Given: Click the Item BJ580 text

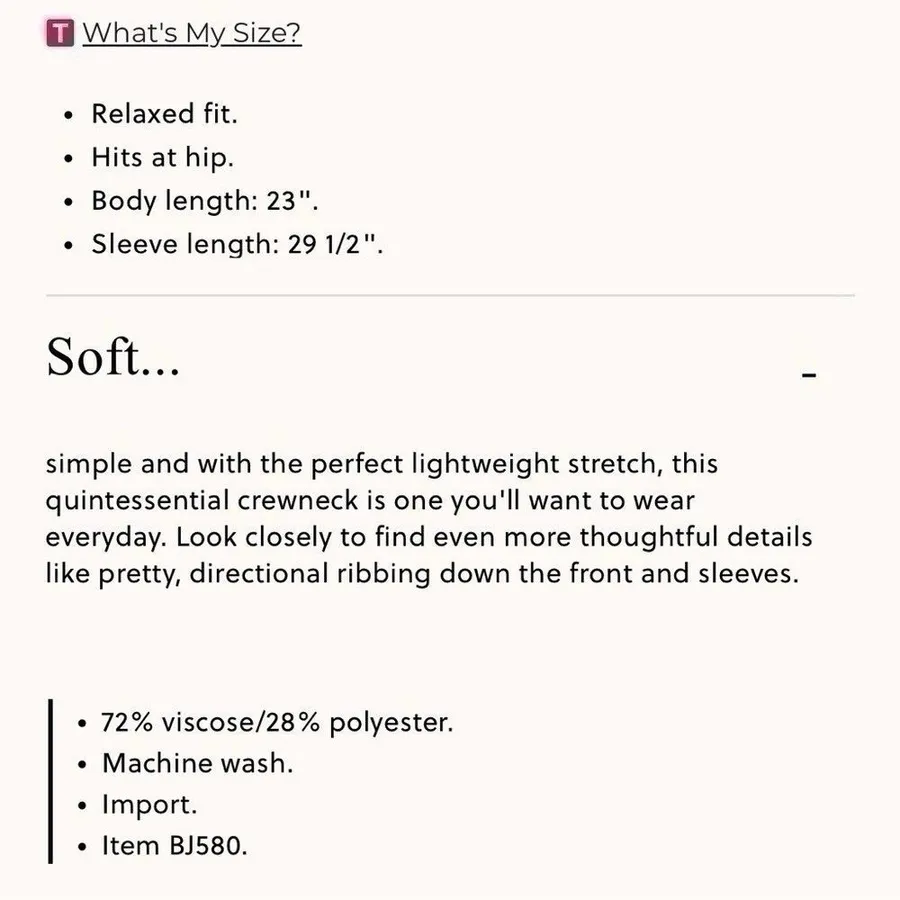Looking at the screenshot, I should click(174, 845).
